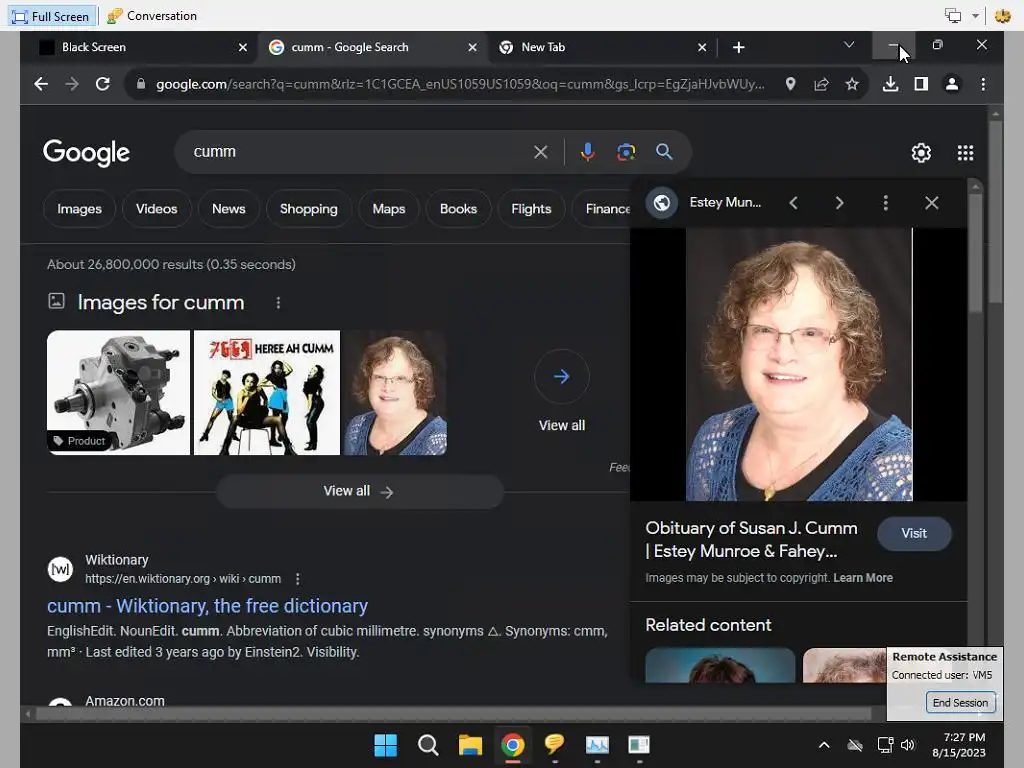Viewport: 1024px width, 768px height.
Task: Open Google apps grid
Action: click(x=965, y=153)
